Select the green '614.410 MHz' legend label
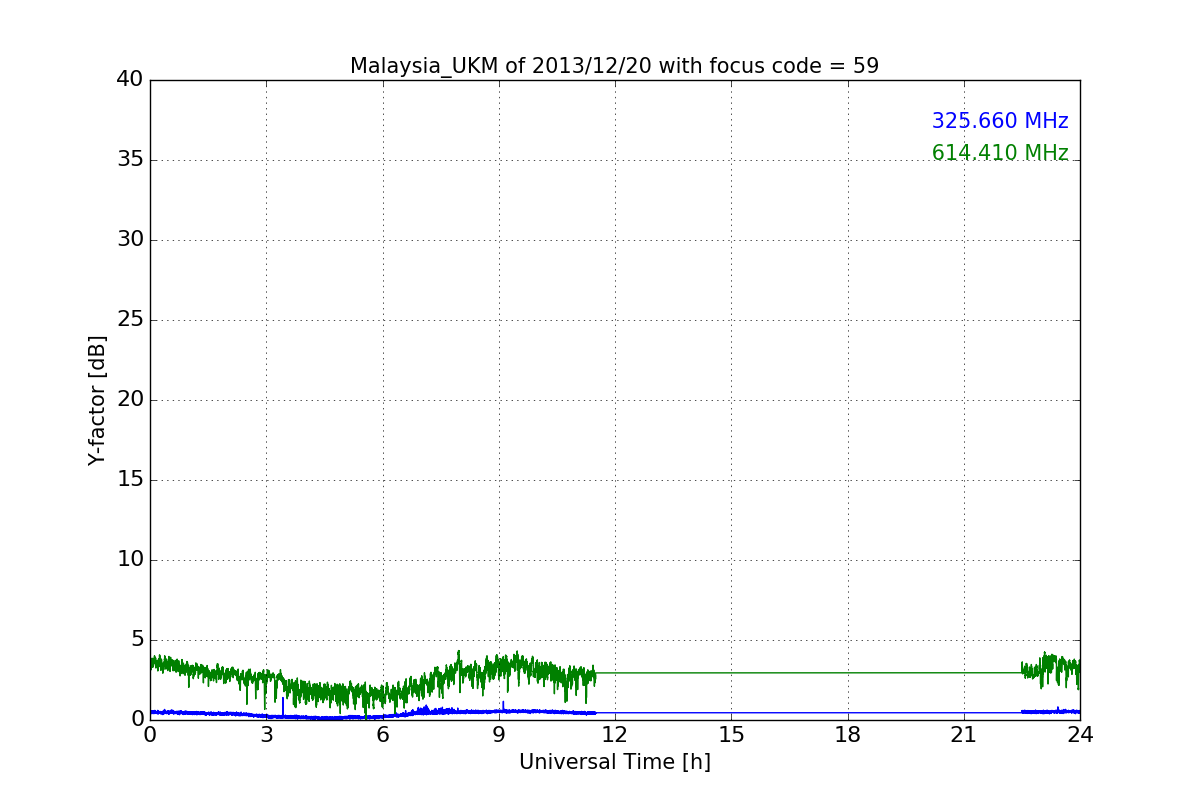Viewport: 1200px width, 800px height. coord(1000,153)
